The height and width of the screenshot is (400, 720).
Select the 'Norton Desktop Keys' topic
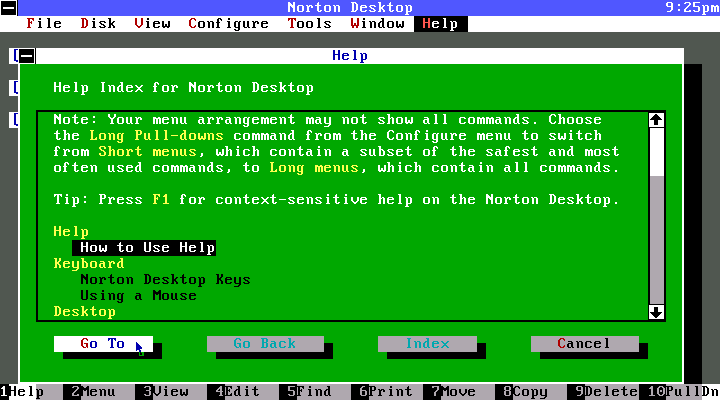[x=165, y=280]
